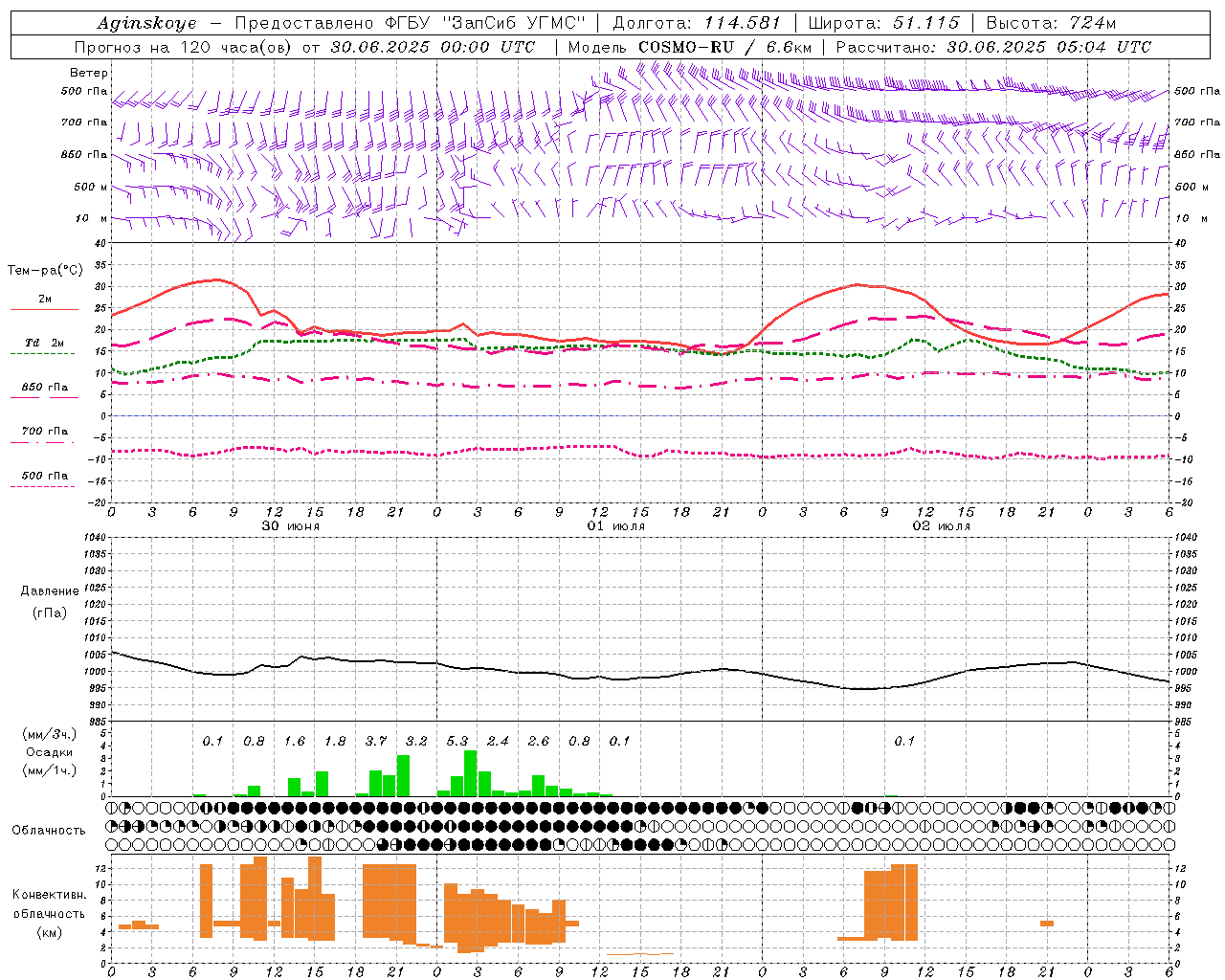Click the precipitation total 3.7
This screenshot has height=980, width=1225.
376,741
